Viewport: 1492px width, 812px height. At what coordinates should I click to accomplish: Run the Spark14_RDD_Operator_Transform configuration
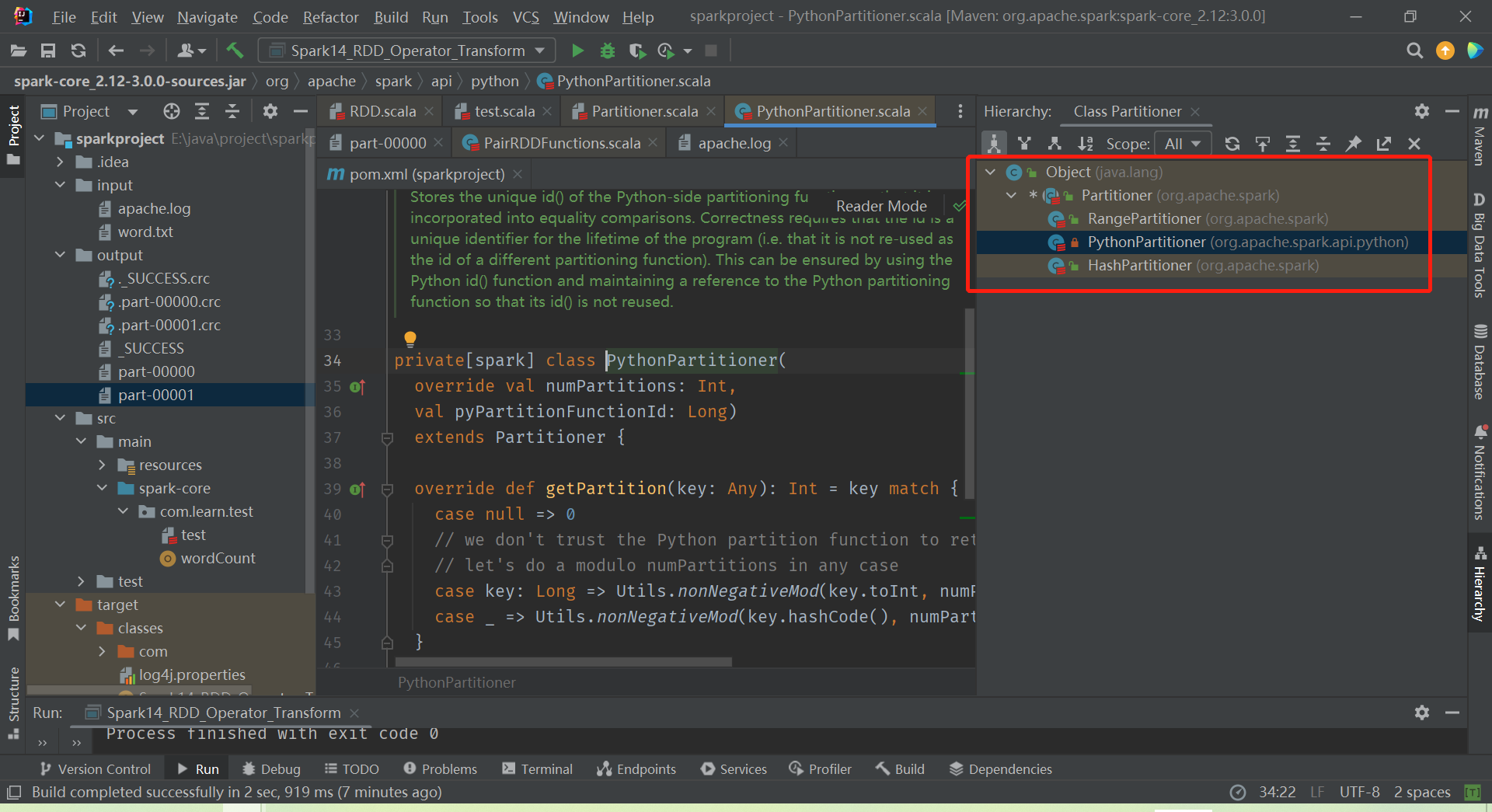click(577, 51)
